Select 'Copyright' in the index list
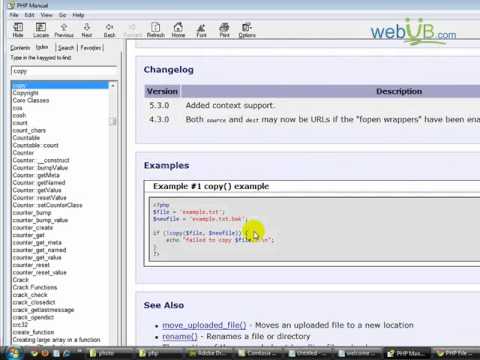Image resolution: width=480 pixels, height=360 pixels. pos(26,93)
